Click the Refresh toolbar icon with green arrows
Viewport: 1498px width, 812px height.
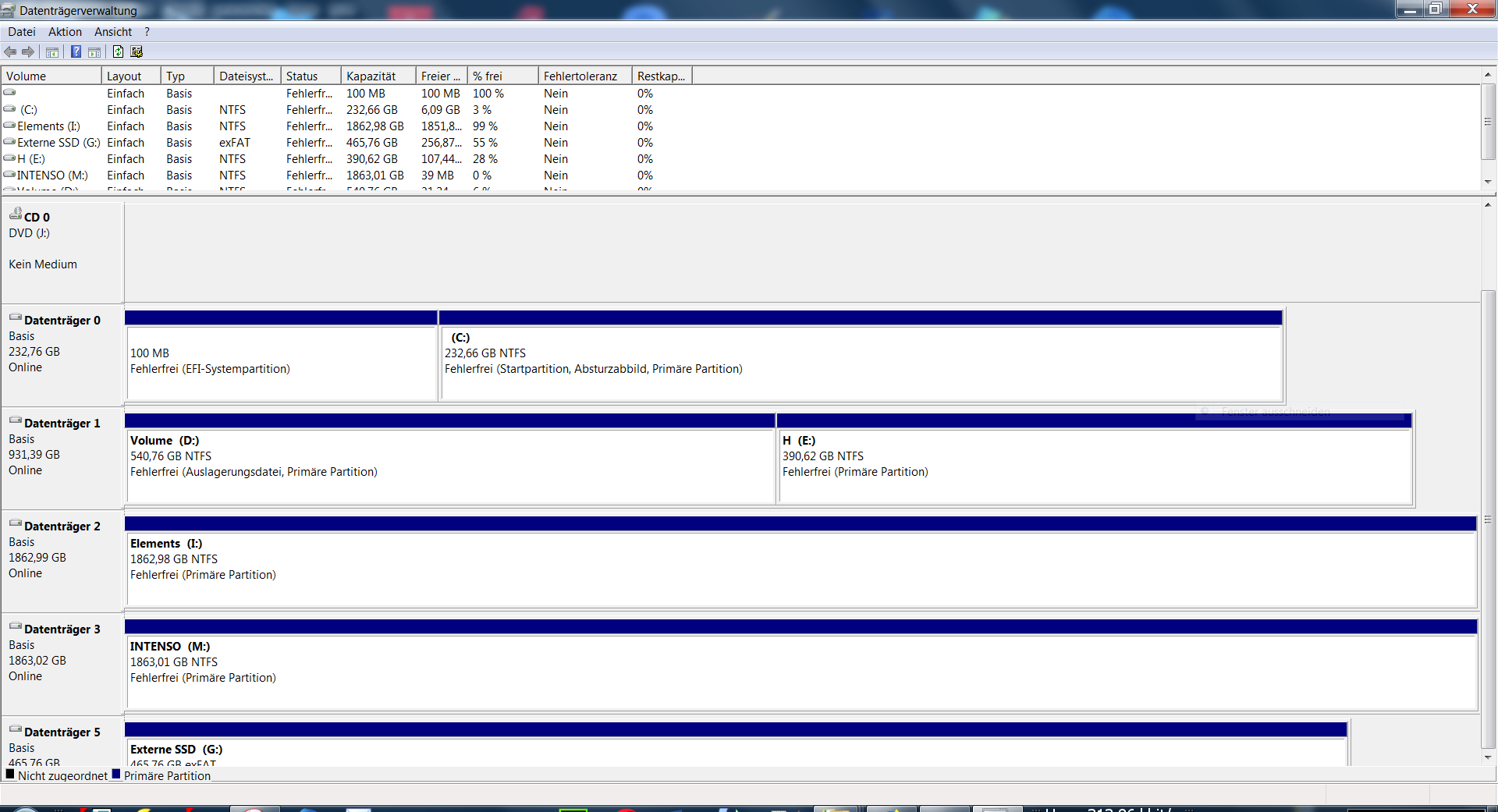[x=118, y=51]
